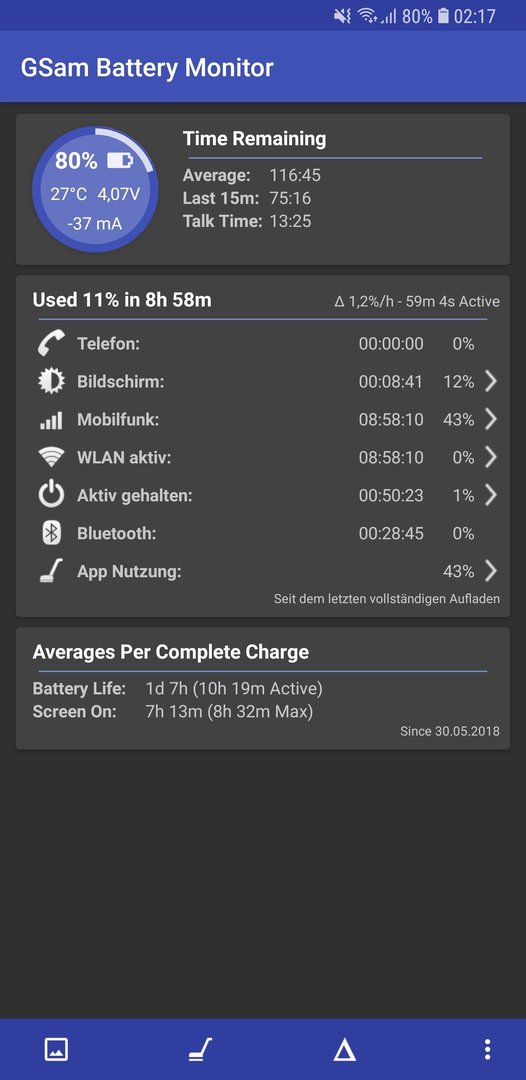The image size is (526, 1080).
Task: Tap the Bildschirm brightness icon
Action: click(52, 381)
